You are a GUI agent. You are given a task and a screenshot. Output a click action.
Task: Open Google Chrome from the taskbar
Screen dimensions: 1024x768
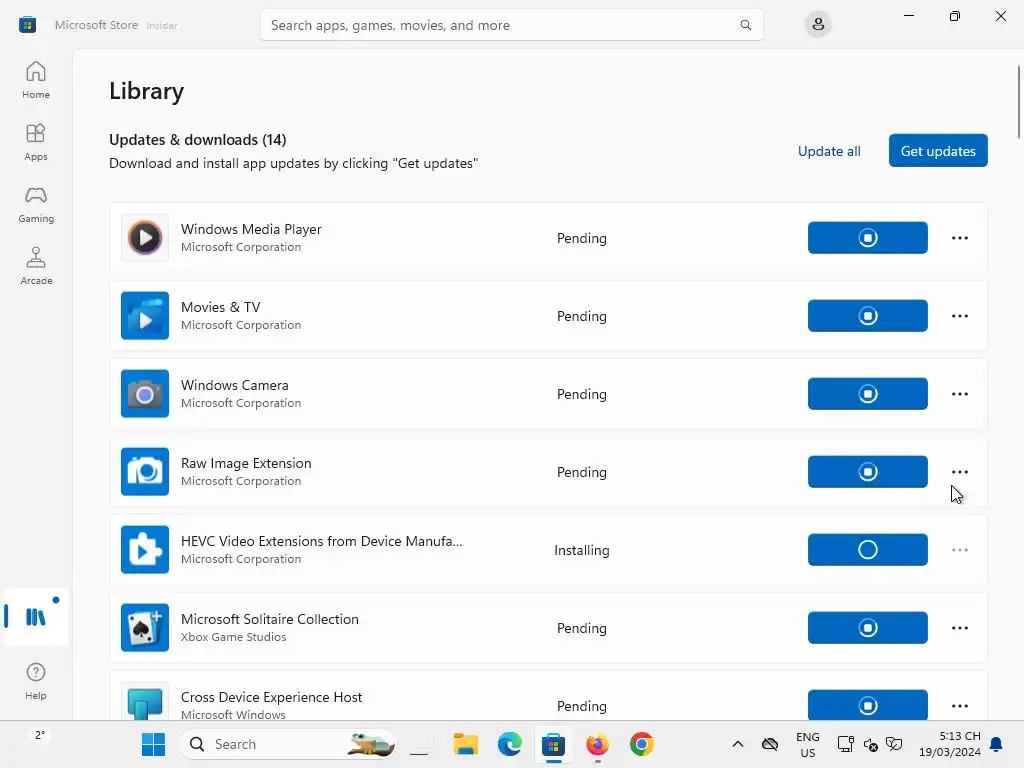641,744
